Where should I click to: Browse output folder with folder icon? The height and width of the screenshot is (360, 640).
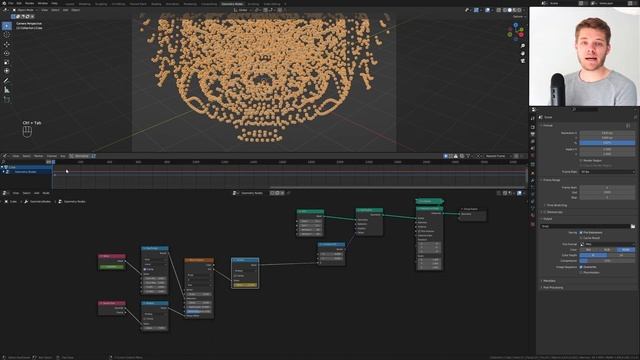[633, 226]
